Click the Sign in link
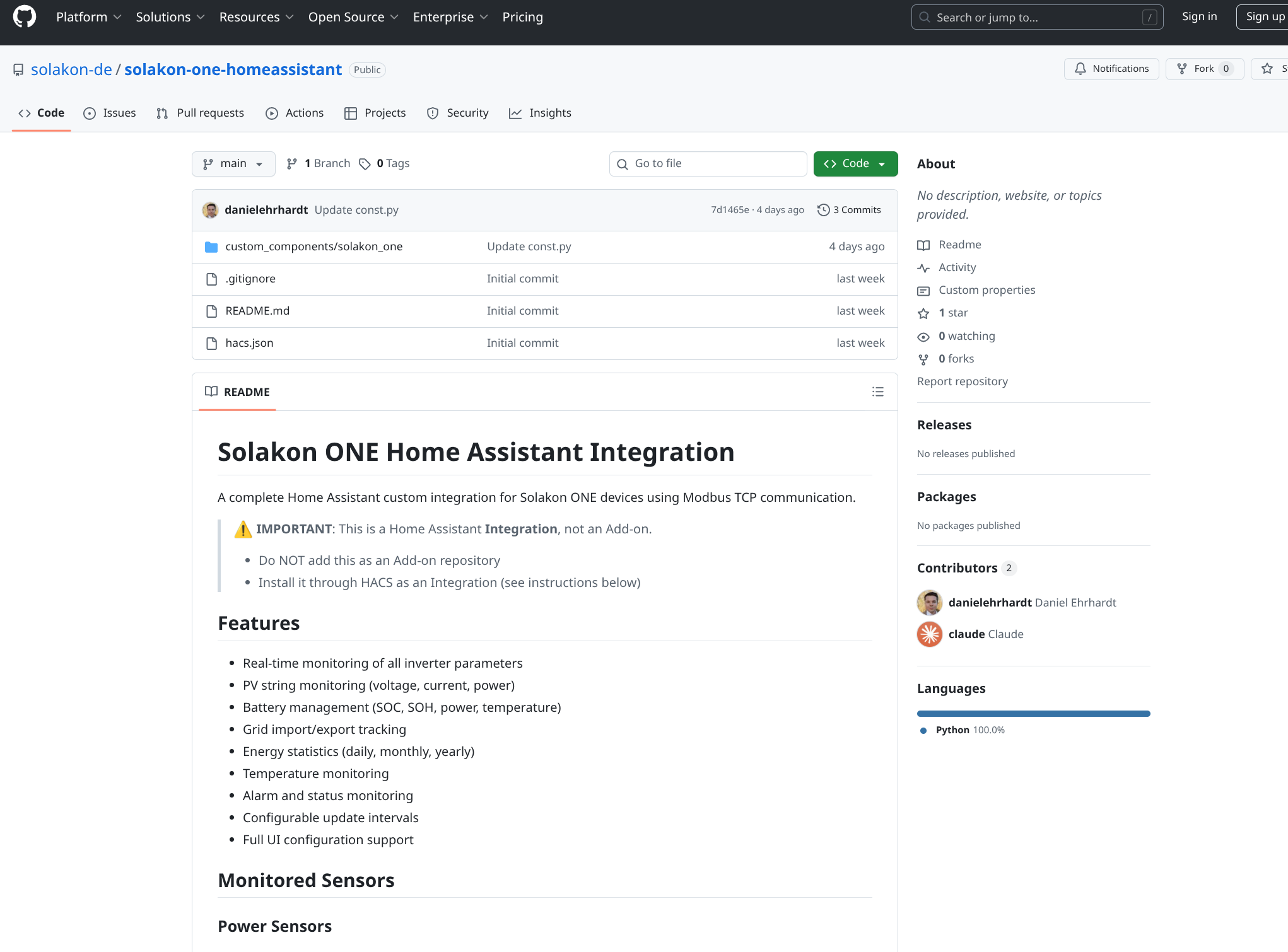The image size is (1288, 952). point(1199,17)
